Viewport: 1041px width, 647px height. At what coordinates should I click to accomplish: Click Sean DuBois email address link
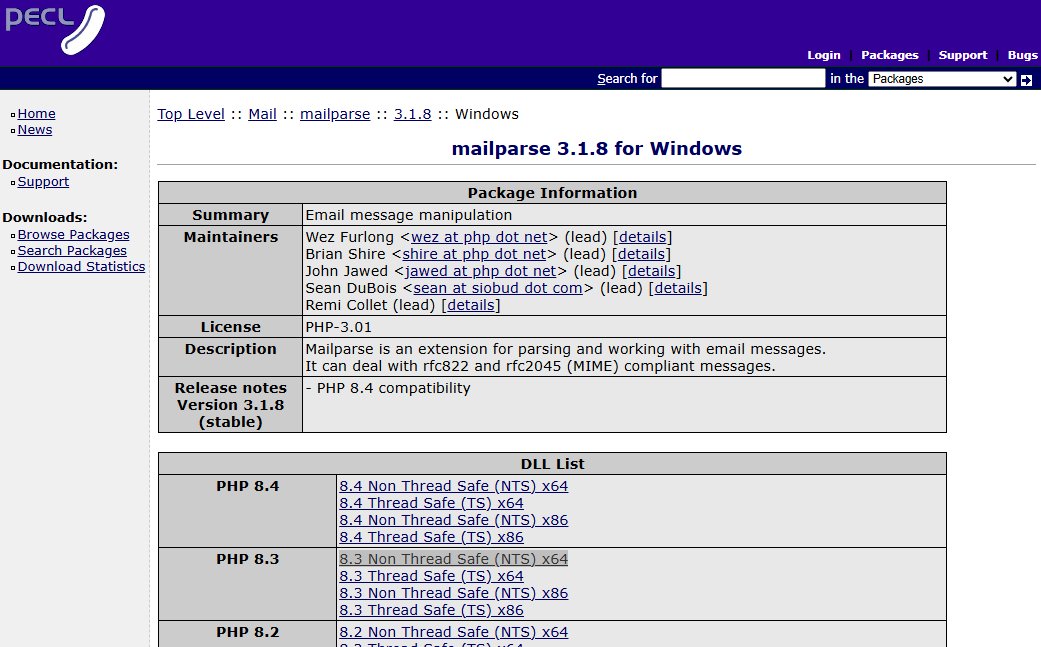497,288
